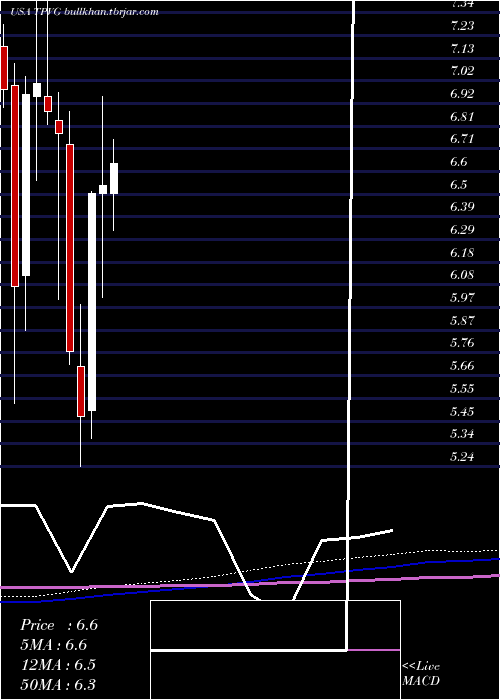The width and height of the screenshot is (500, 700).
Task: Click the 5.87 price axis label
Action: point(462,321)
